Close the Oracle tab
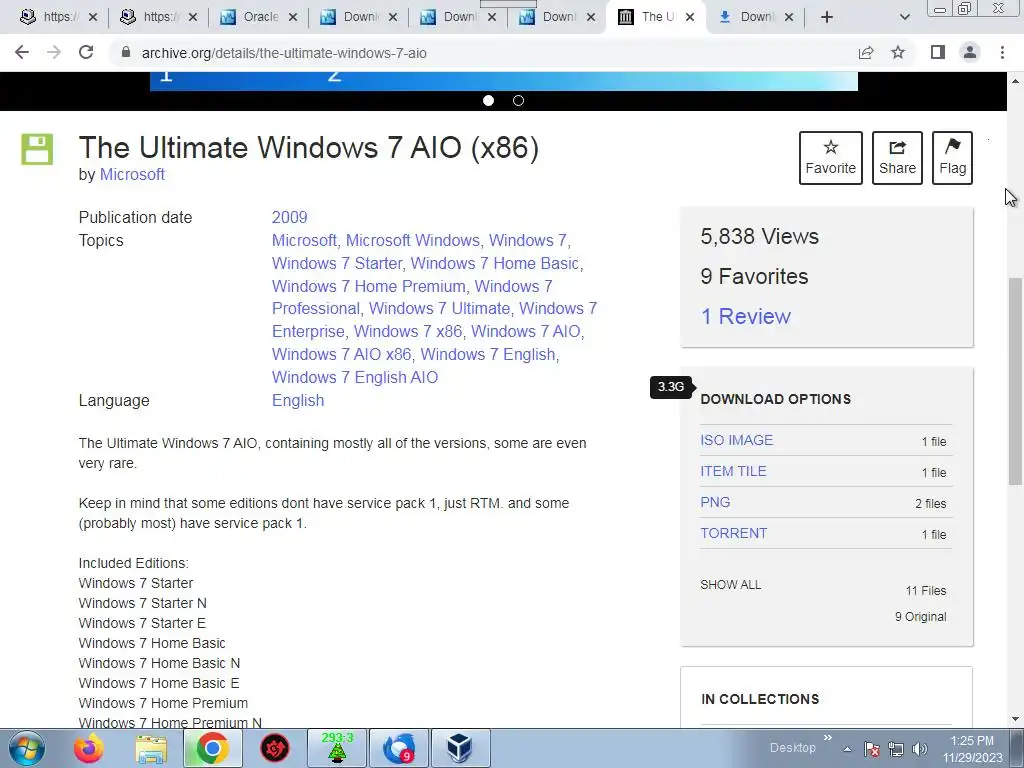 tap(293, 17)
